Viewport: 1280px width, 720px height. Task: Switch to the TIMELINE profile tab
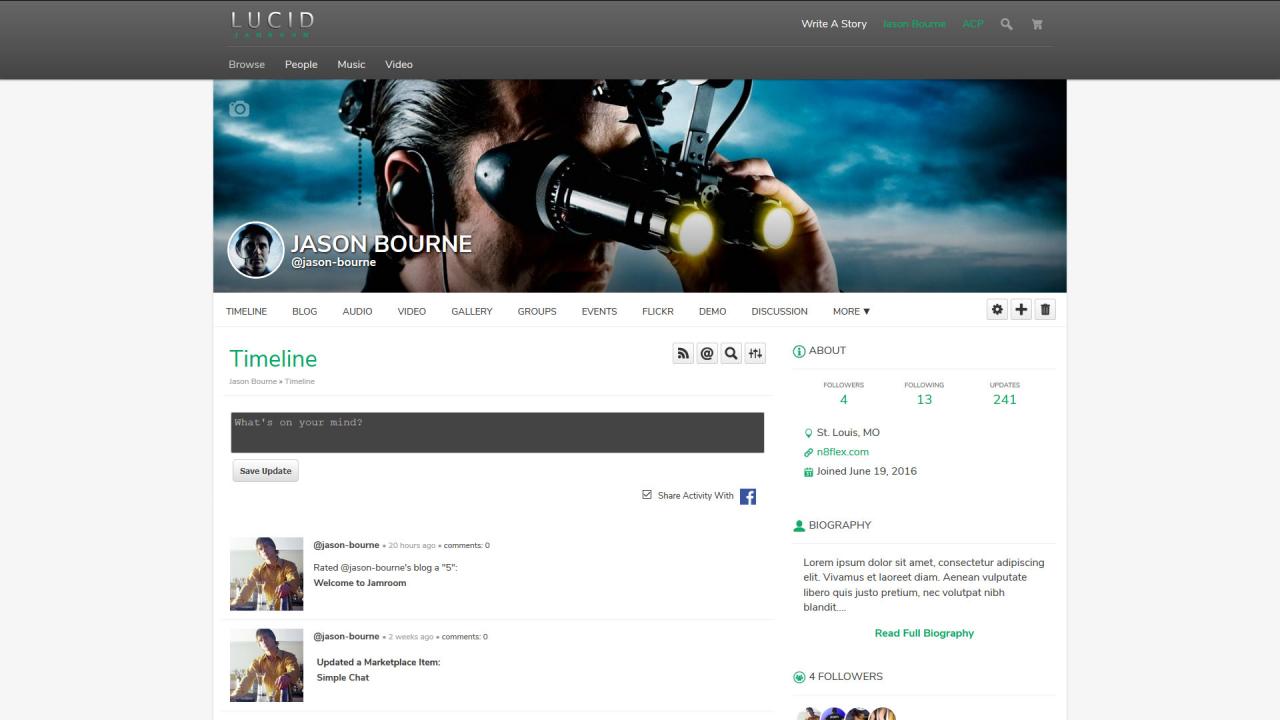tap(246, 311)
